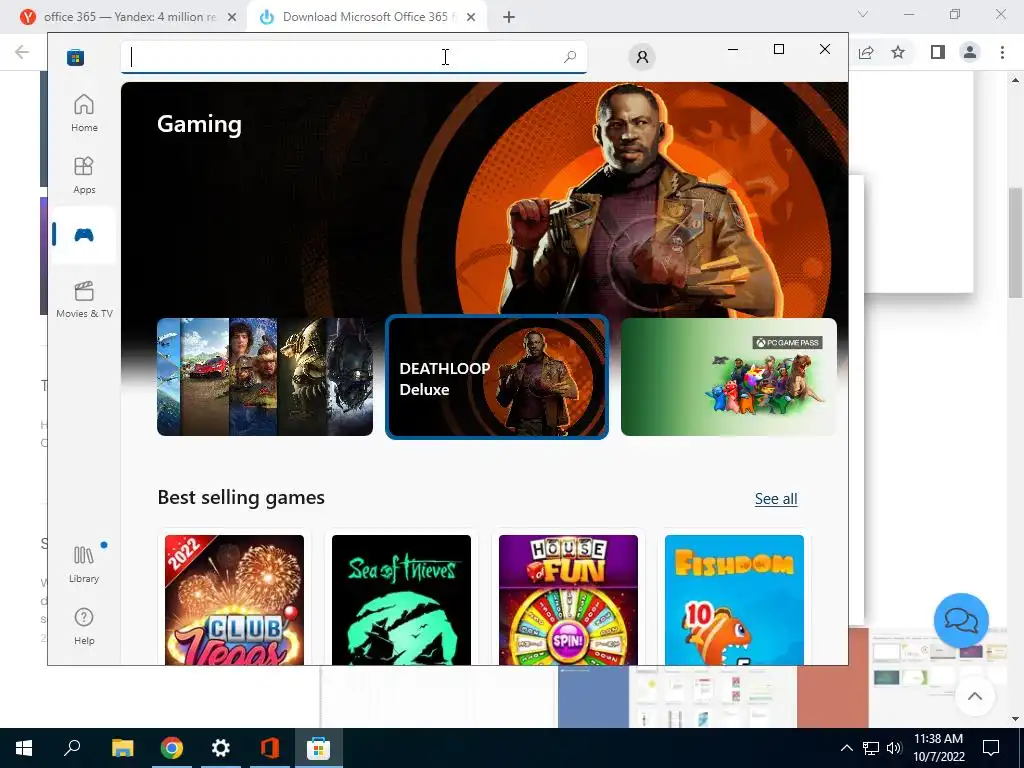Open a new browser tab
Image resolution: width=1024 pixels, height=768 pixels.
tap(509, 17)
